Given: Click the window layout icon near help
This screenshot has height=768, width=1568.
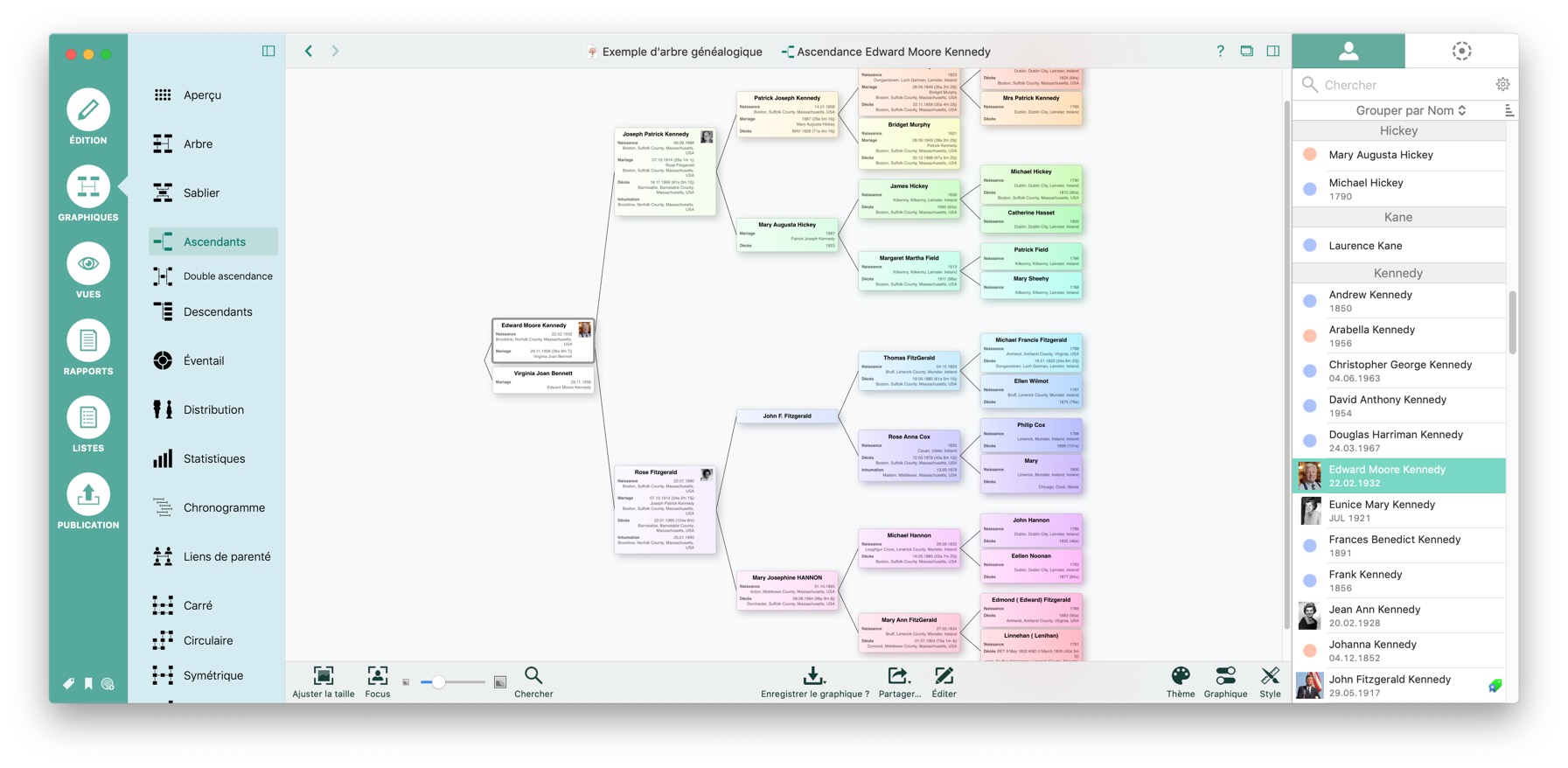Looking at the screenshot, I should (1247, 51).
